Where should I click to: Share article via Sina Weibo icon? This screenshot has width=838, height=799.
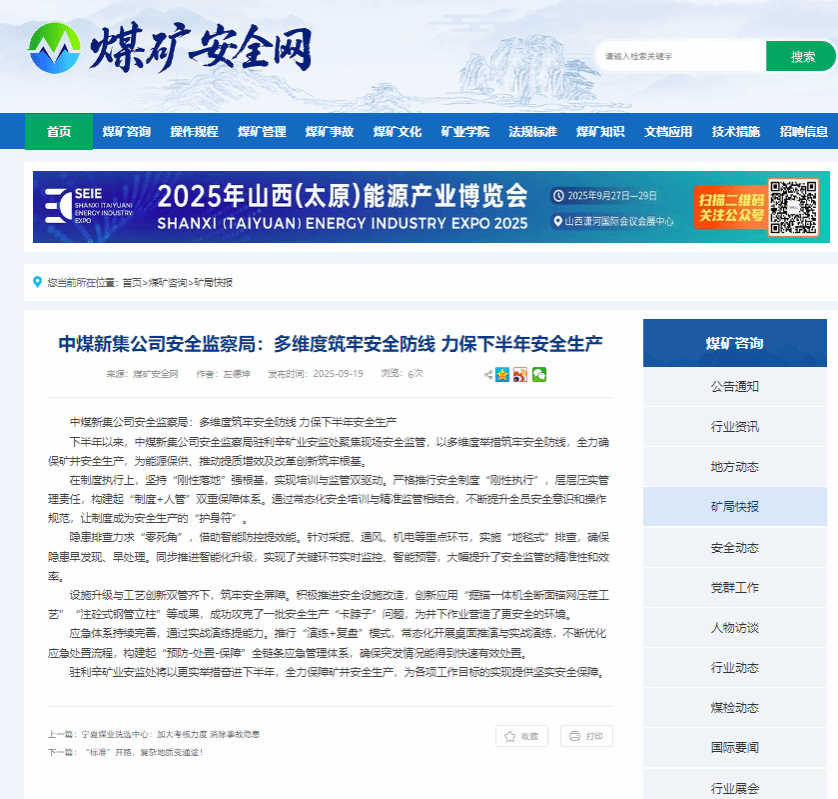tap(520, 374)
